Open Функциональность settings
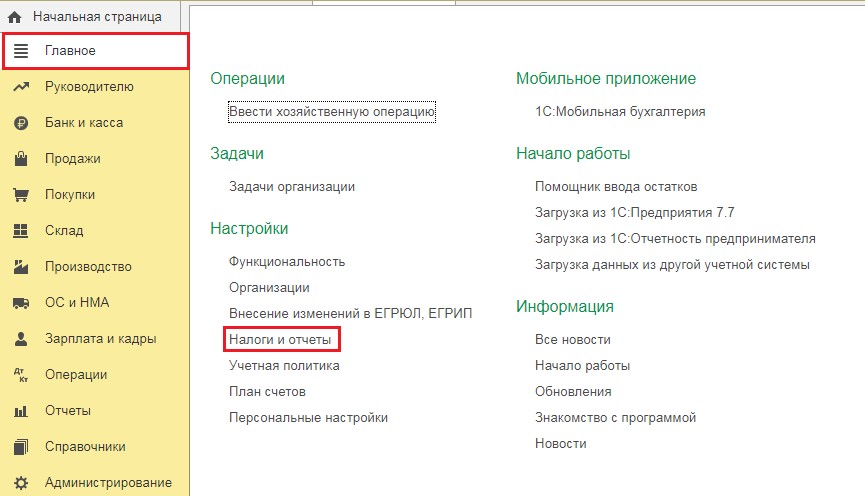 287,262
